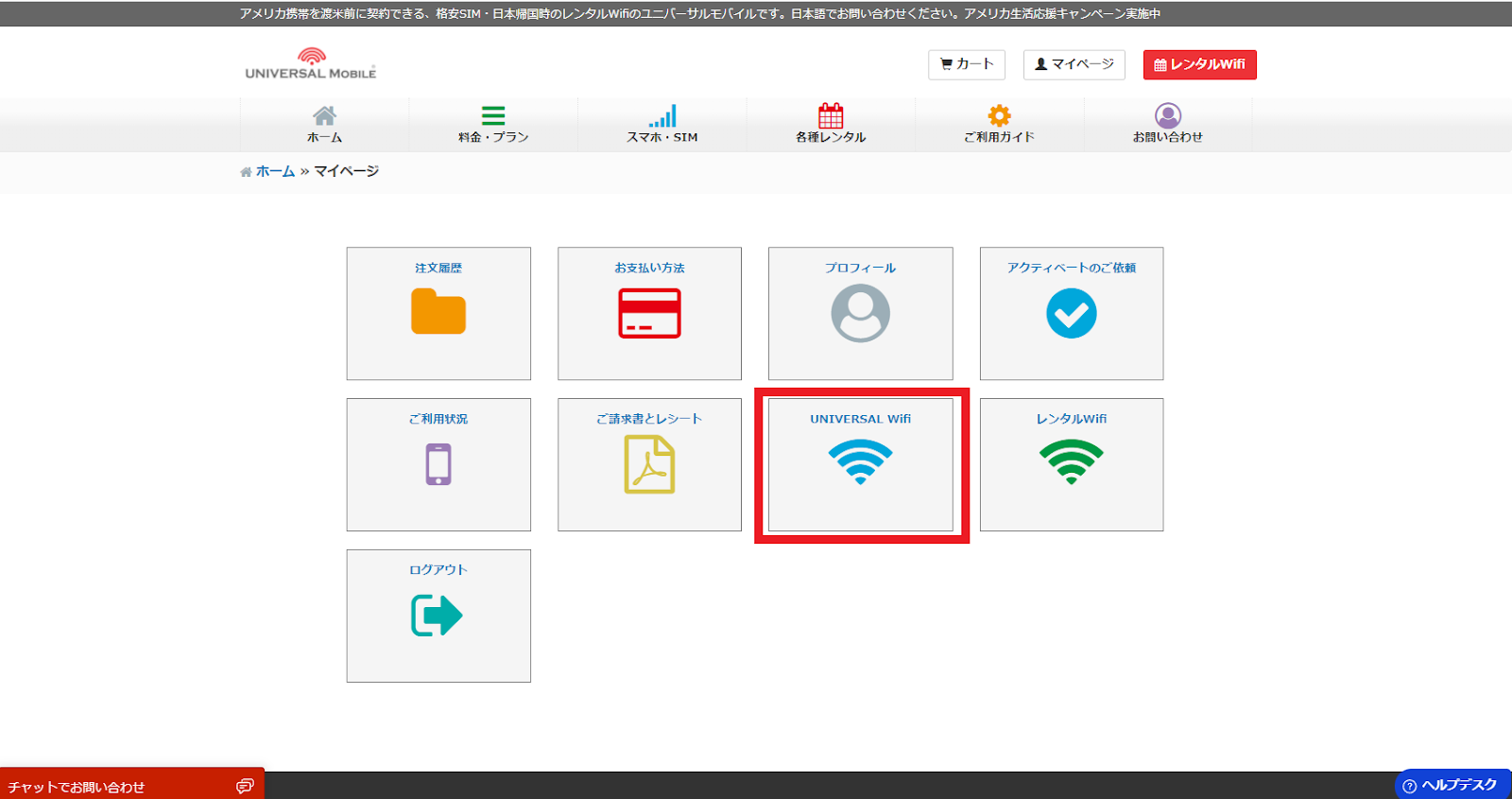This screenshot has width=1512, height=799.
Task: Go to ホーム via house icon
Action: coord(324,115)
